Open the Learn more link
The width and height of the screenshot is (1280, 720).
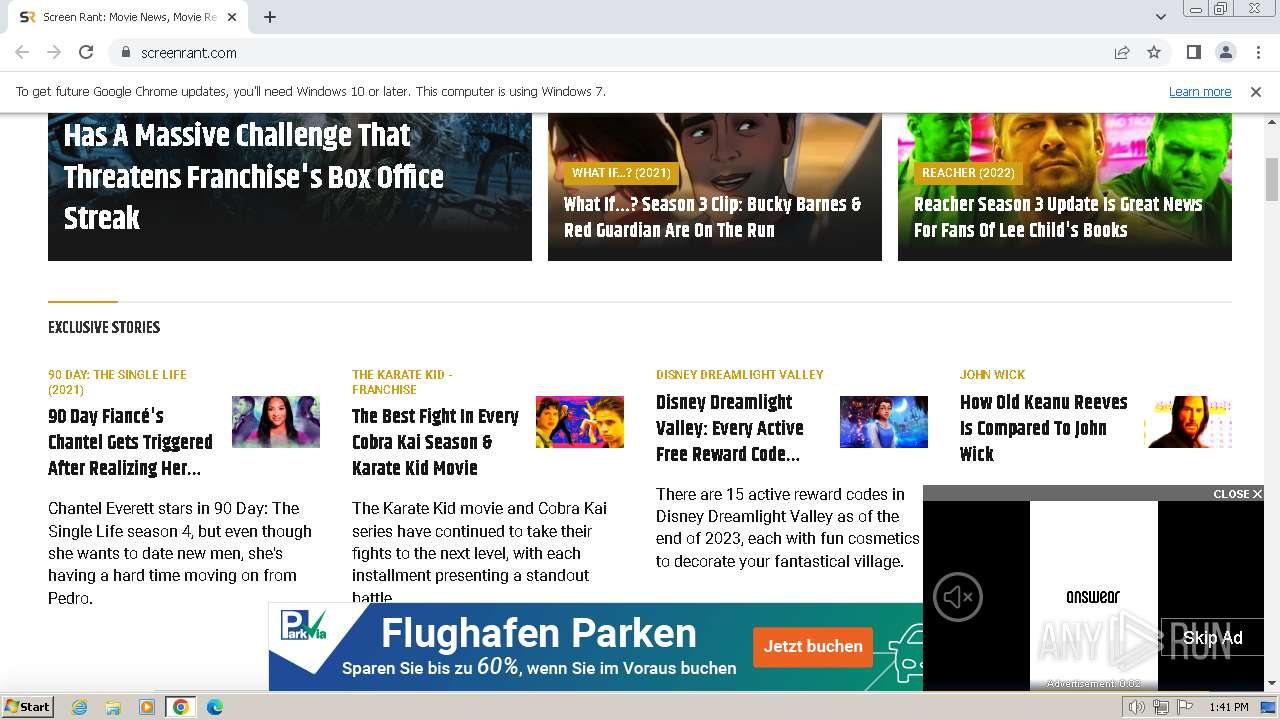(x=1200, y=91)
